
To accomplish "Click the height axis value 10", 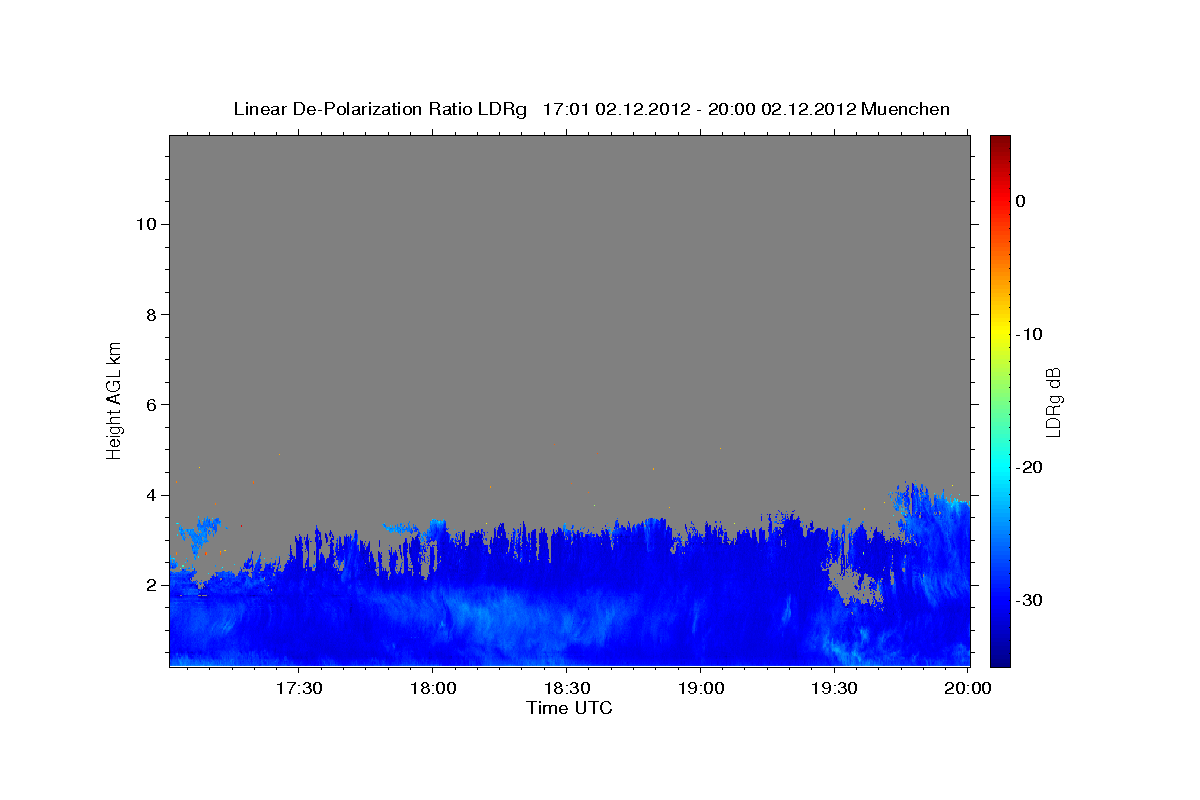I will click(145, 224).
